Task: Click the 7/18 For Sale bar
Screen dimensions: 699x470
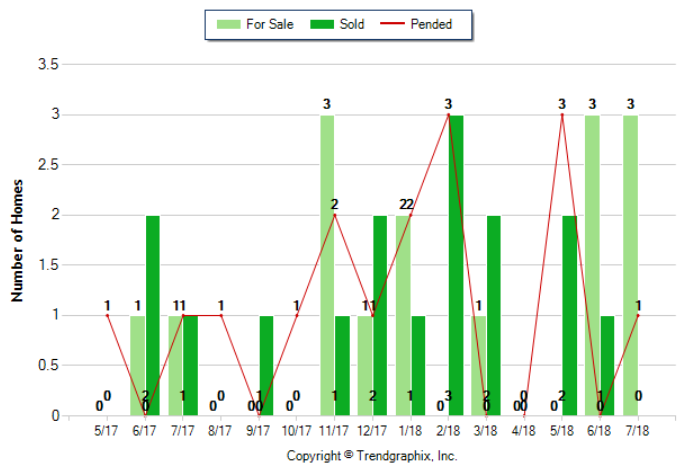Action: click(630, 265)
